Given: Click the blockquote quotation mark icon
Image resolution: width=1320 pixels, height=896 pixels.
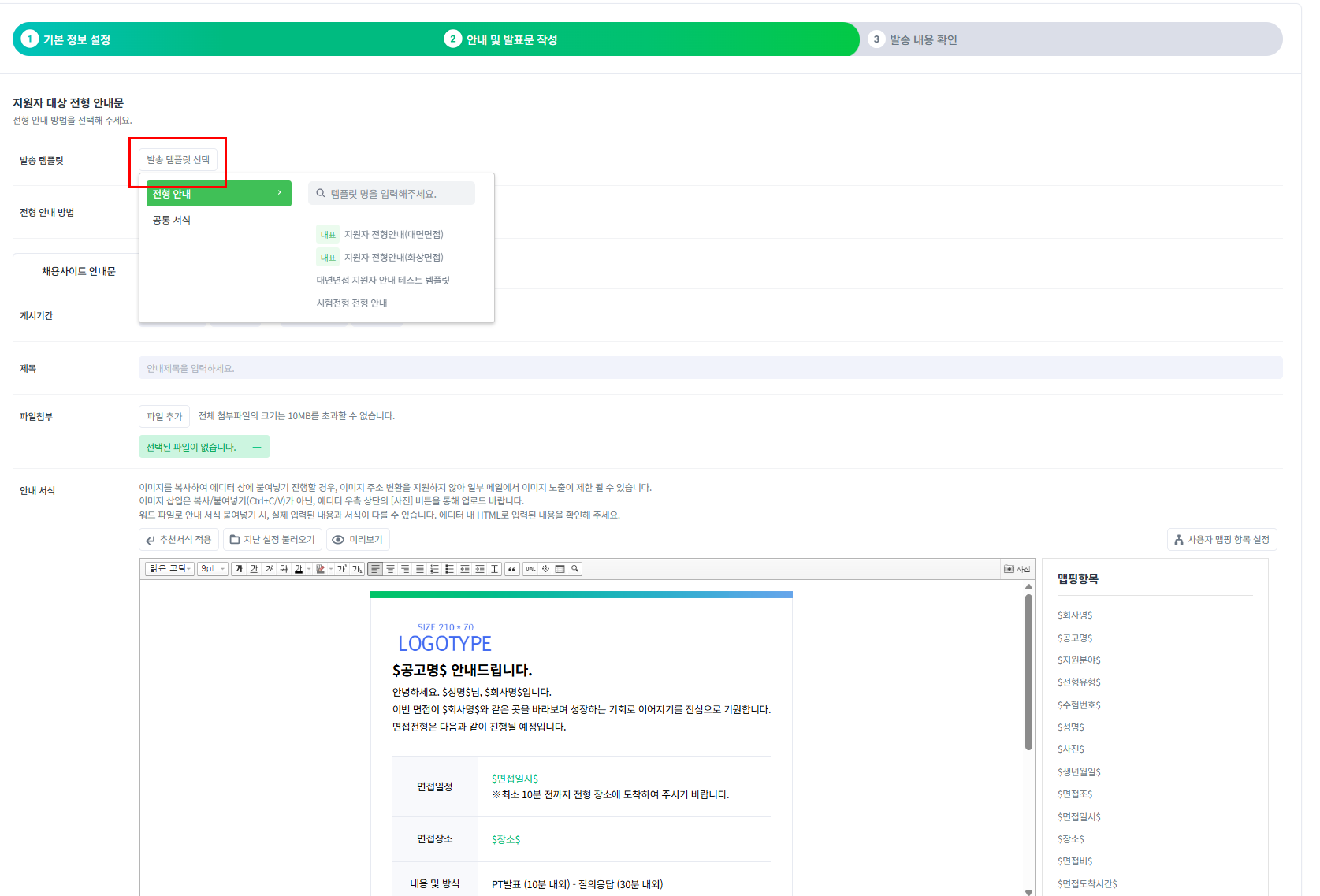Looking at the screenshot, I should point(512,569).
